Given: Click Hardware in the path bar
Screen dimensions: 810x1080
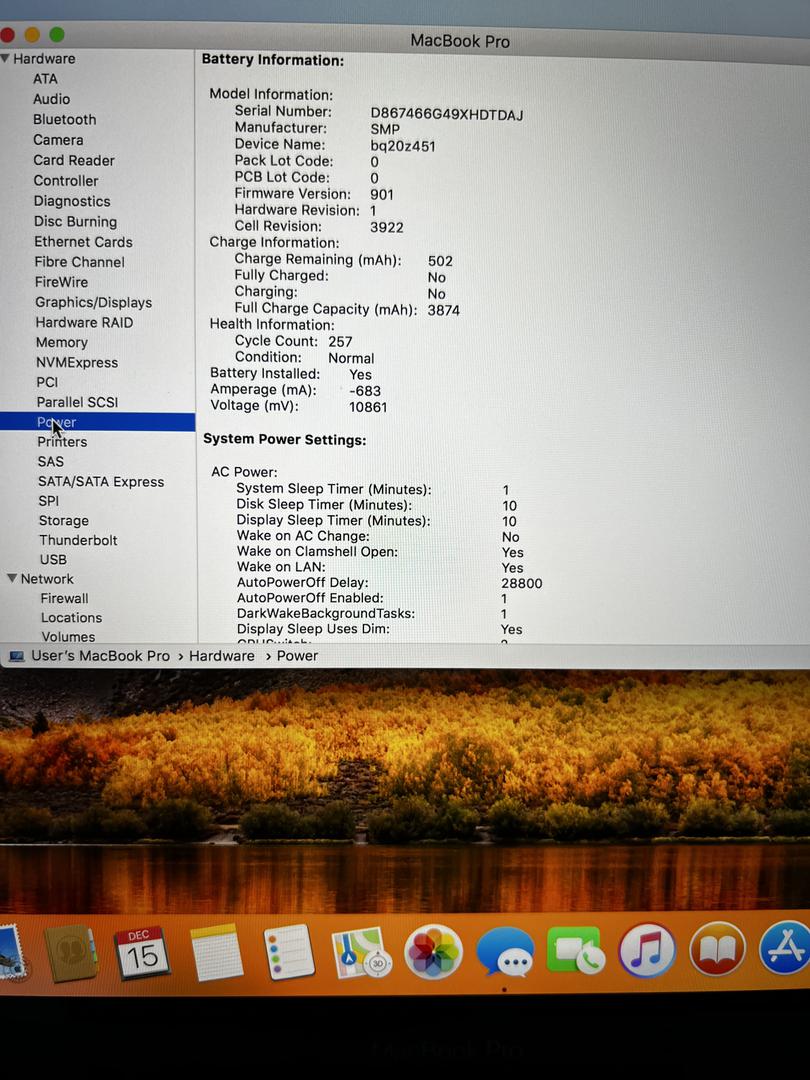Looking at the screenshot, I should pyautogui.click(x=222, y=656).
